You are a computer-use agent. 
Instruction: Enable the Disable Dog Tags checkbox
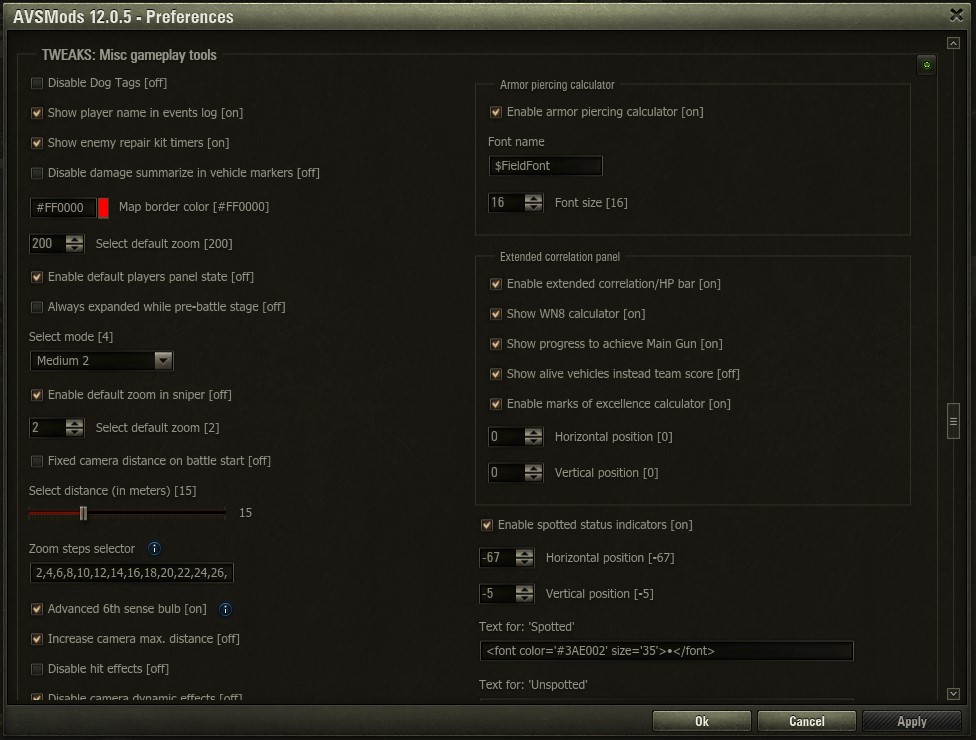click(37, 83)
